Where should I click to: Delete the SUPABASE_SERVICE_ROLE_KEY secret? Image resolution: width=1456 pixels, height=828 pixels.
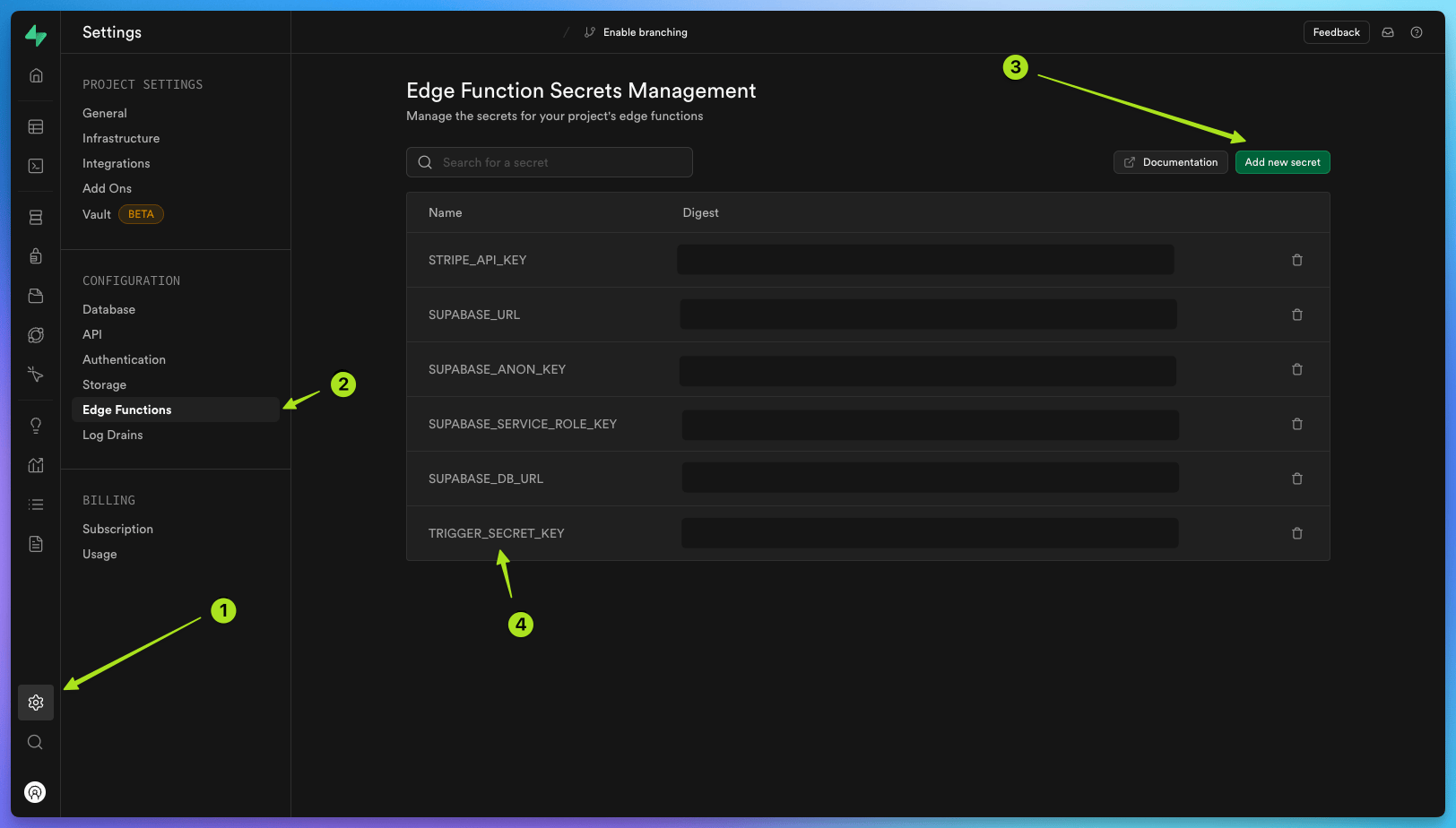[1296, 424]
